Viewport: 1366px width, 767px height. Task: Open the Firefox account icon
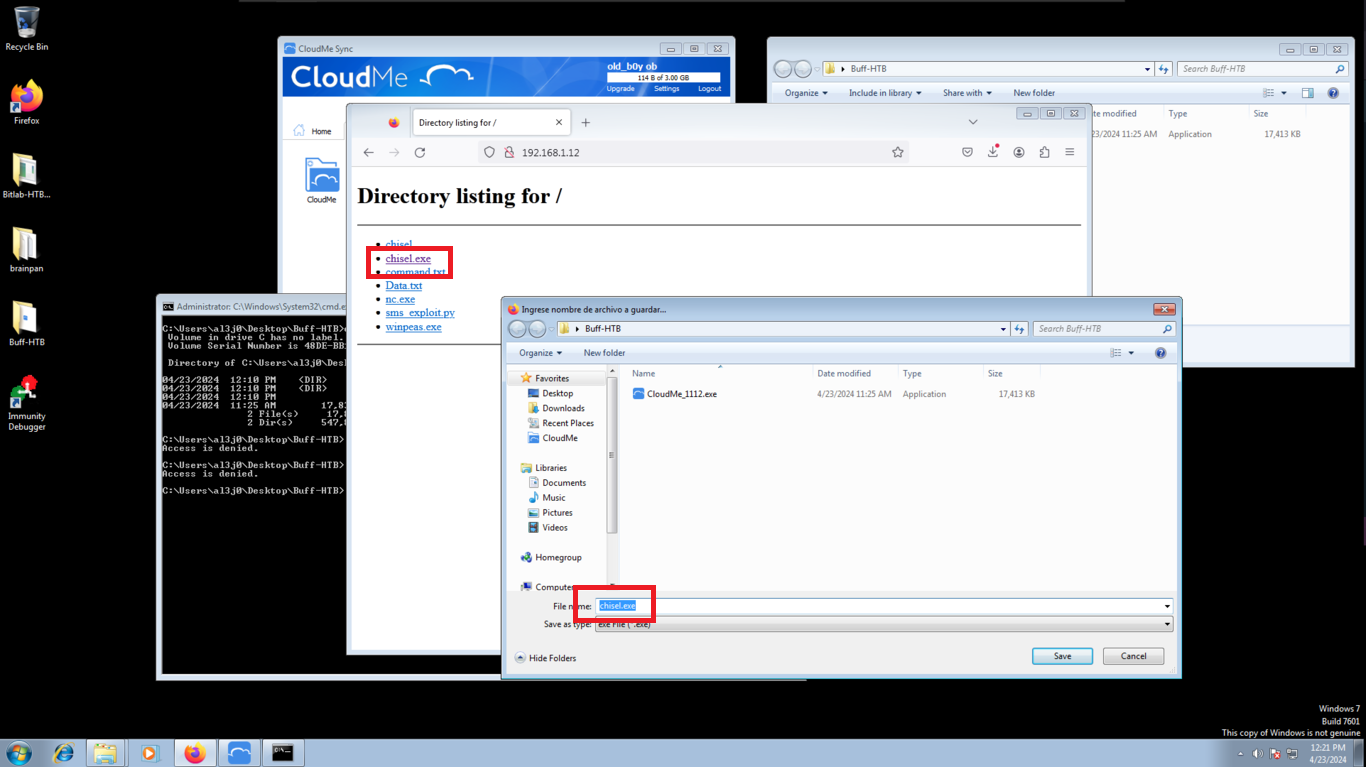(x=1019, y=152)
